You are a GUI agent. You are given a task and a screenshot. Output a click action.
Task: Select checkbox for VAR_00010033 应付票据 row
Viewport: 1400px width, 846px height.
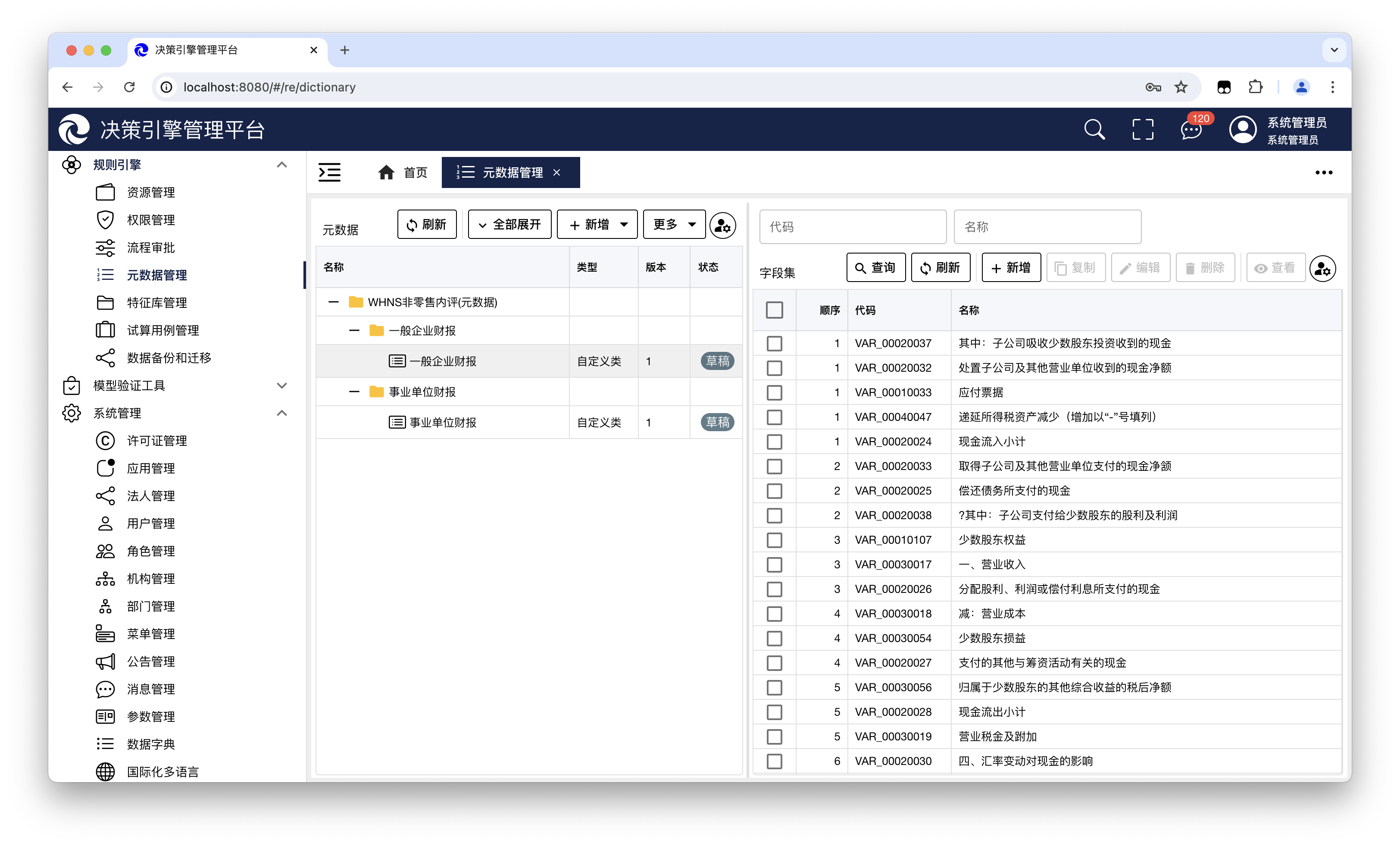pyautogui.click(x=774, y=392)
